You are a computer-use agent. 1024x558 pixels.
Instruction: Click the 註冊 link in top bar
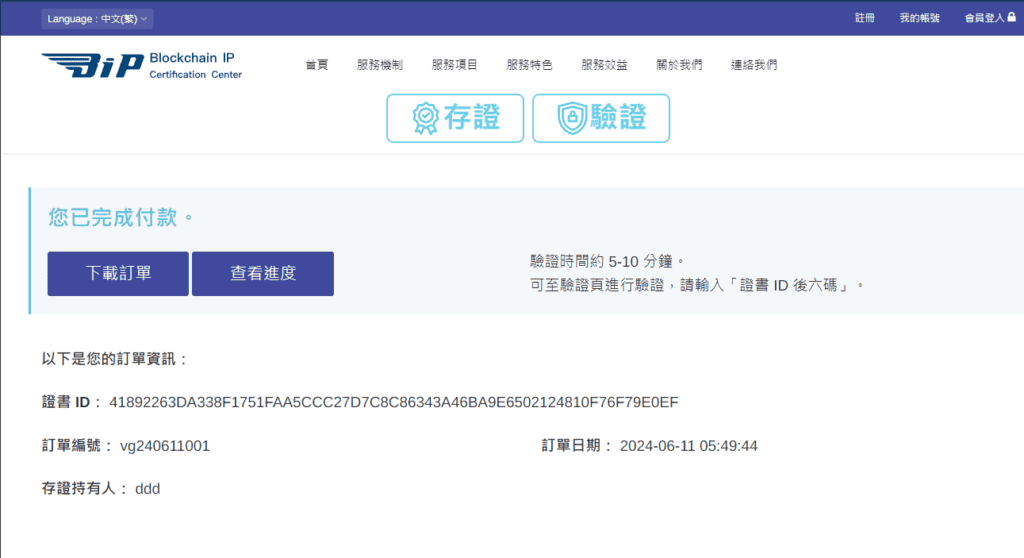[x=865, y=18]
